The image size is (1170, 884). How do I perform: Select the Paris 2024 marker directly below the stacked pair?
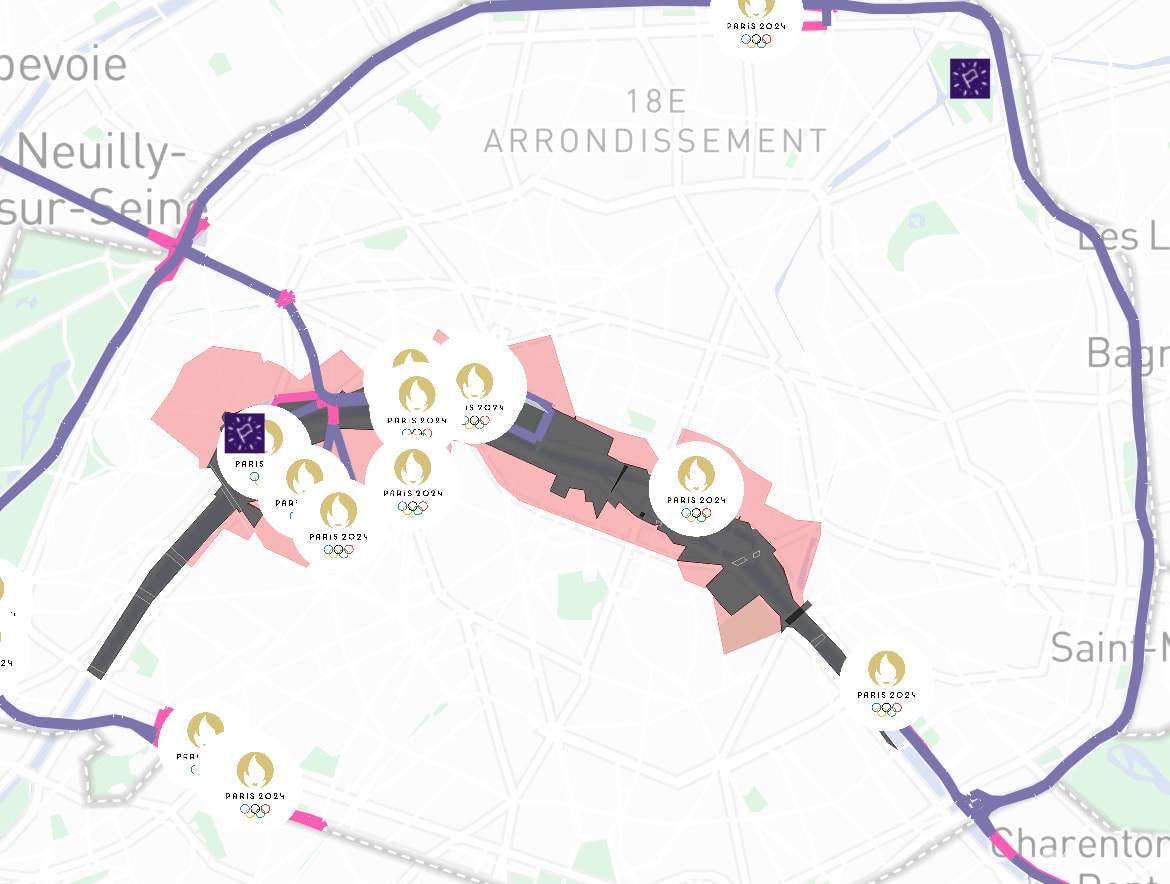(x=413, y=481)
